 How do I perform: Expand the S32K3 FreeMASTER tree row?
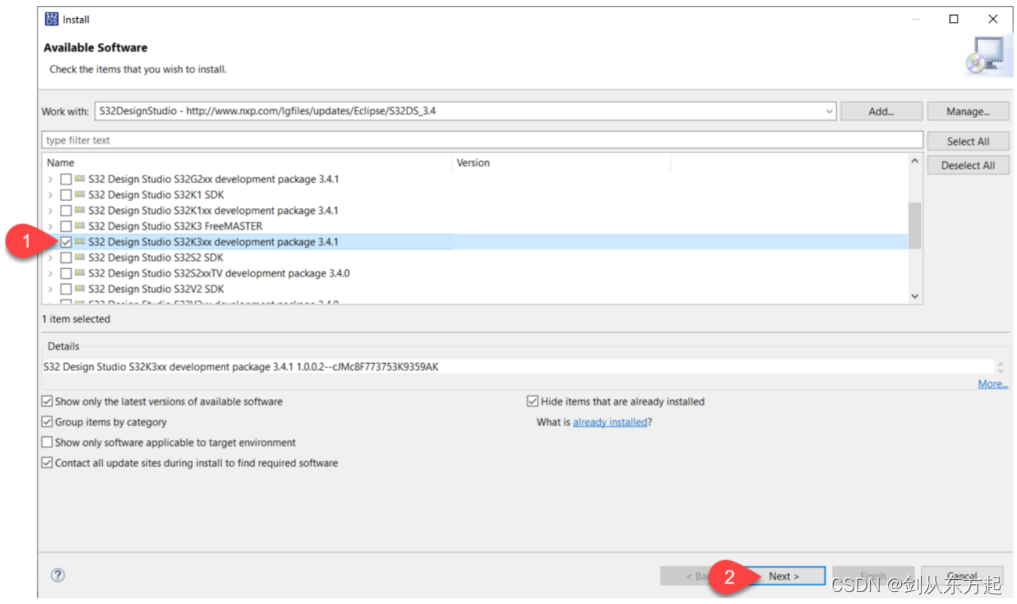click(51, 226)
